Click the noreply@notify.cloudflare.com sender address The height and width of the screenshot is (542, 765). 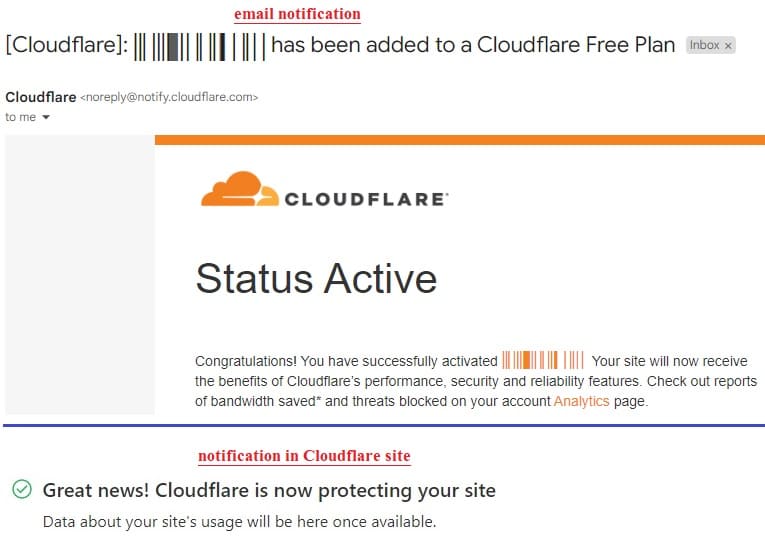coord(169,97)
